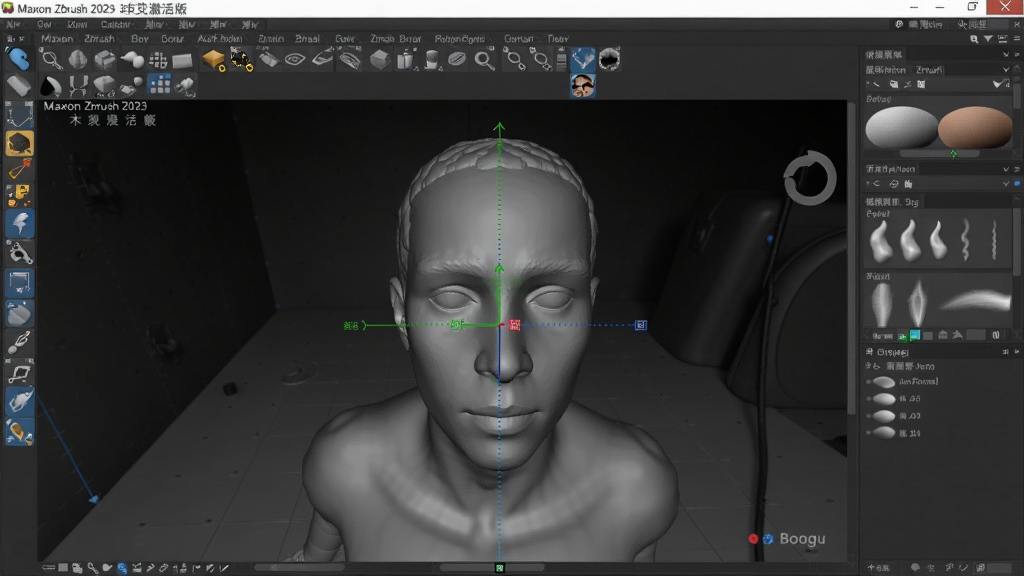Open the Guie menu
The image size is (1024, 576).
(345, 39)
